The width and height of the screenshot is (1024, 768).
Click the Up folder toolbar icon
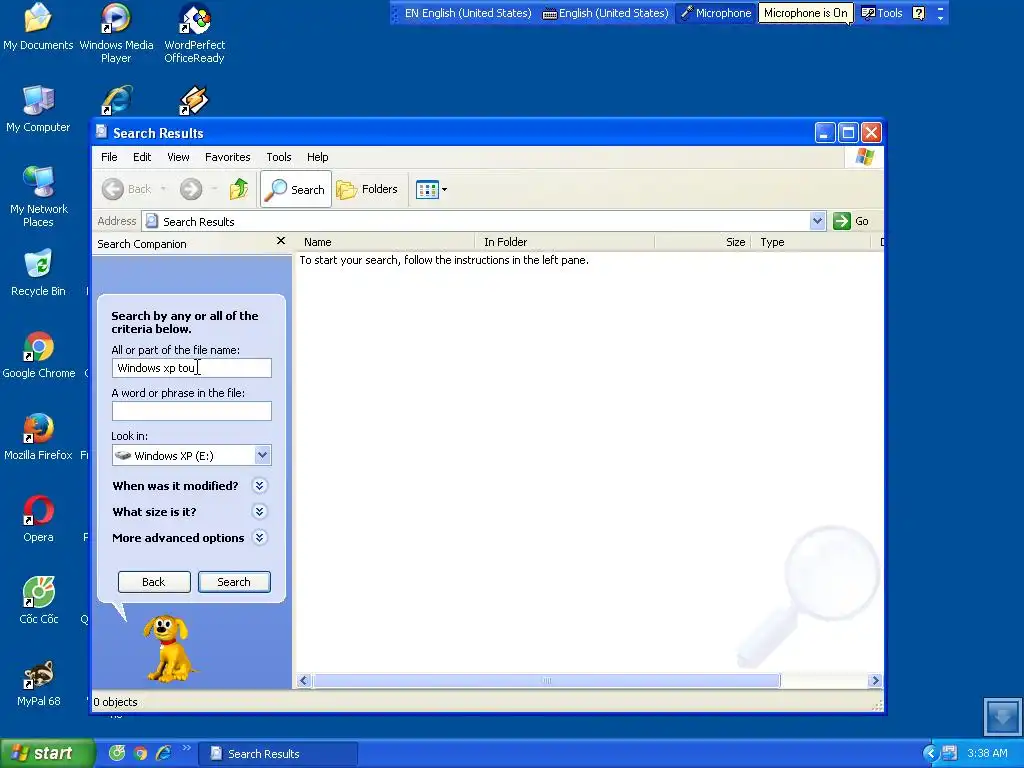coord(239,189)
